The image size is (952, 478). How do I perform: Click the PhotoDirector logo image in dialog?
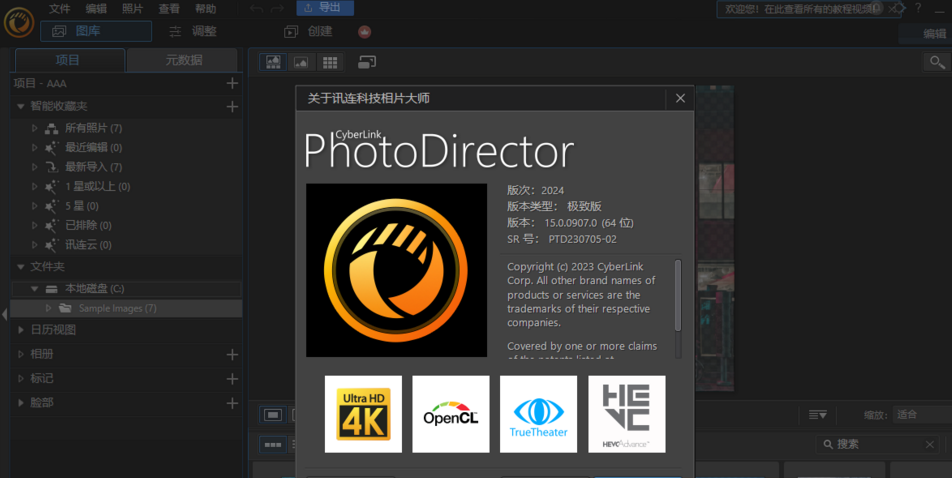396,270
